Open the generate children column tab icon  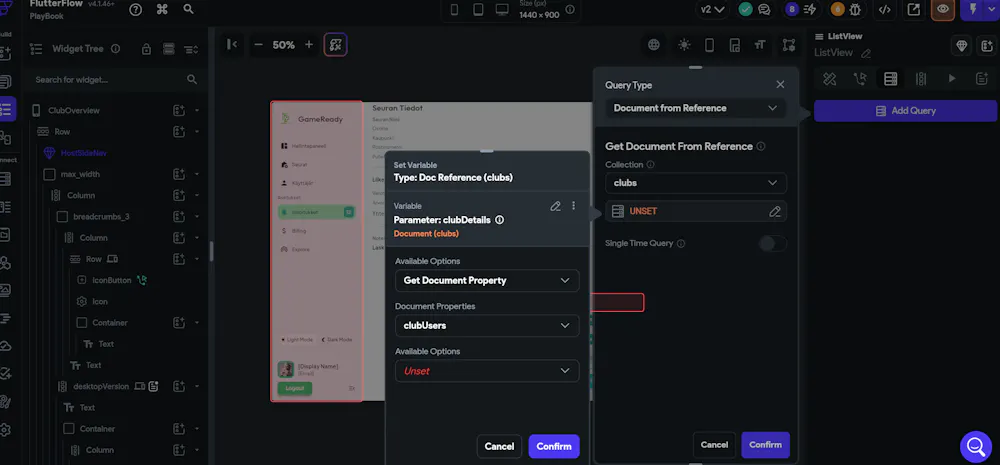(921, 78)
